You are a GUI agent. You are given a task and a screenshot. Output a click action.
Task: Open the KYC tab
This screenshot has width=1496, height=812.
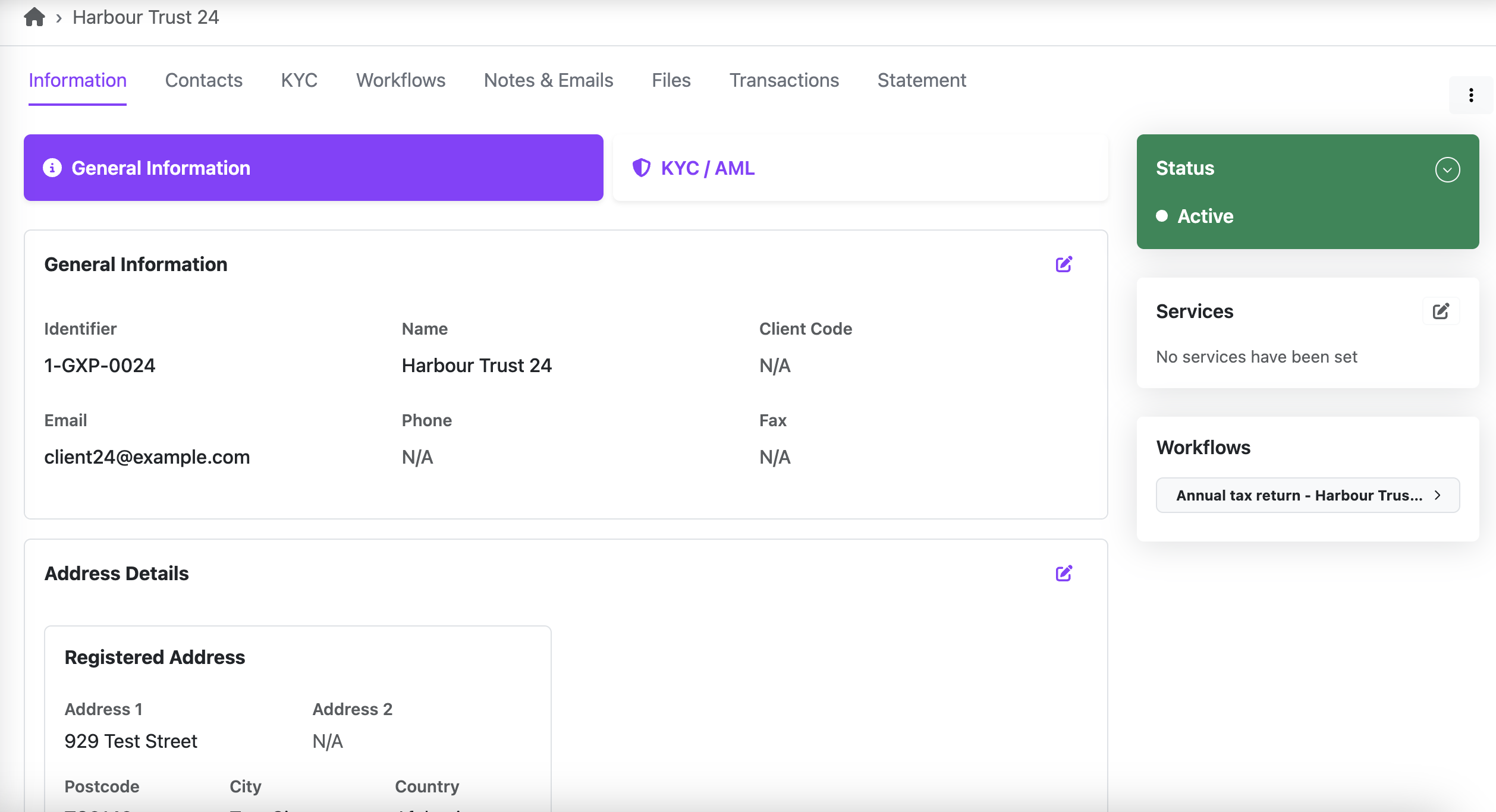coord(299,80)
